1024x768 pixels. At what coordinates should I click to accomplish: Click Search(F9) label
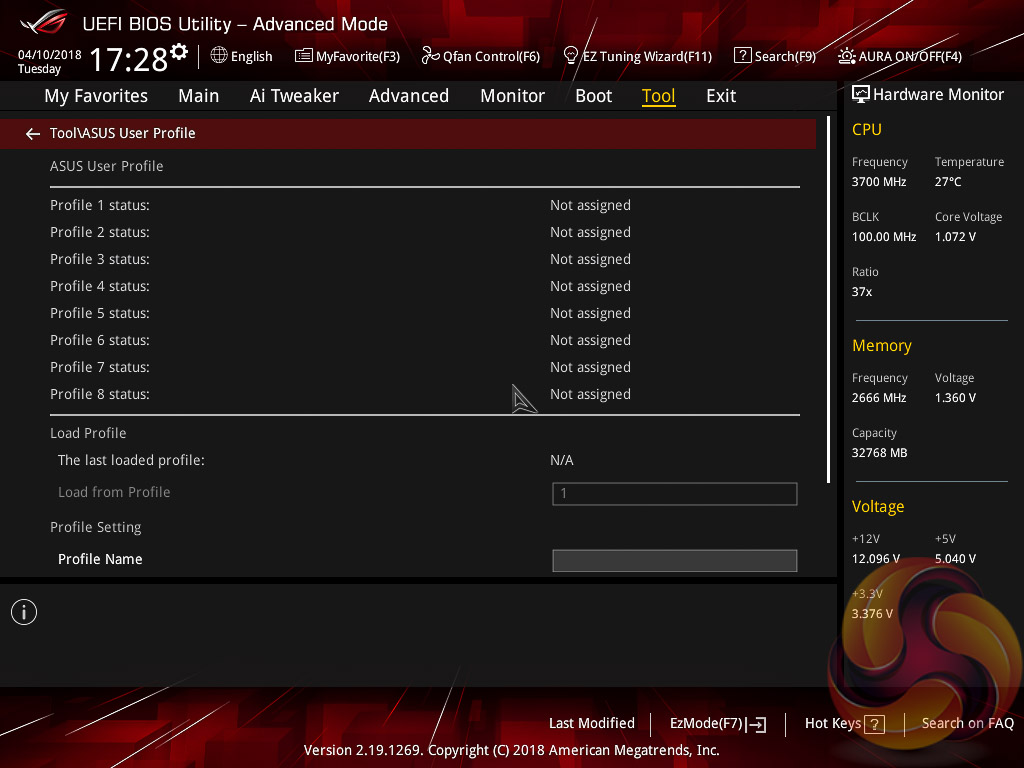point(786,57)
